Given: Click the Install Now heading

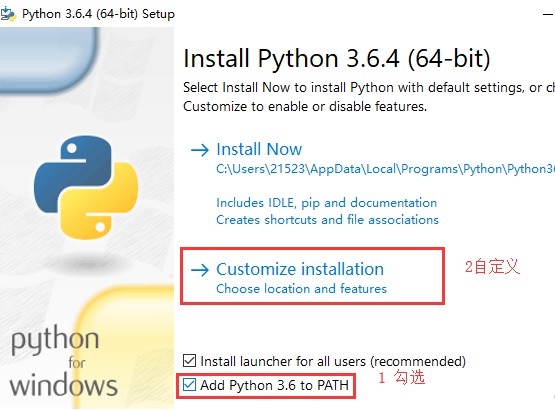Looking at the screenshot, I should tap(259, 149).
